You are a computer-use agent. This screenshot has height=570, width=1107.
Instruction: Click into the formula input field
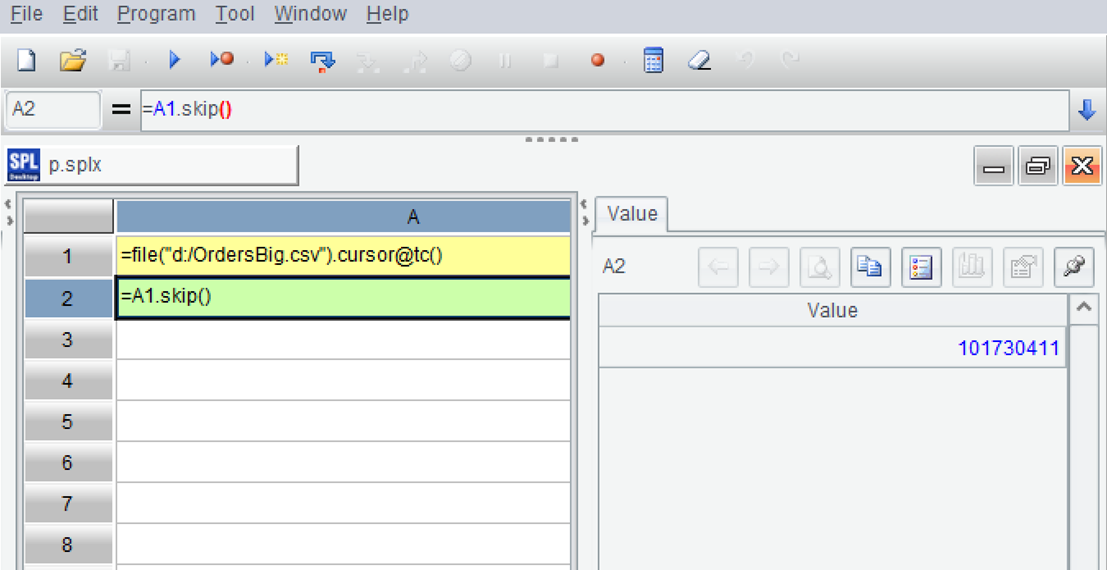pos(604,110)
